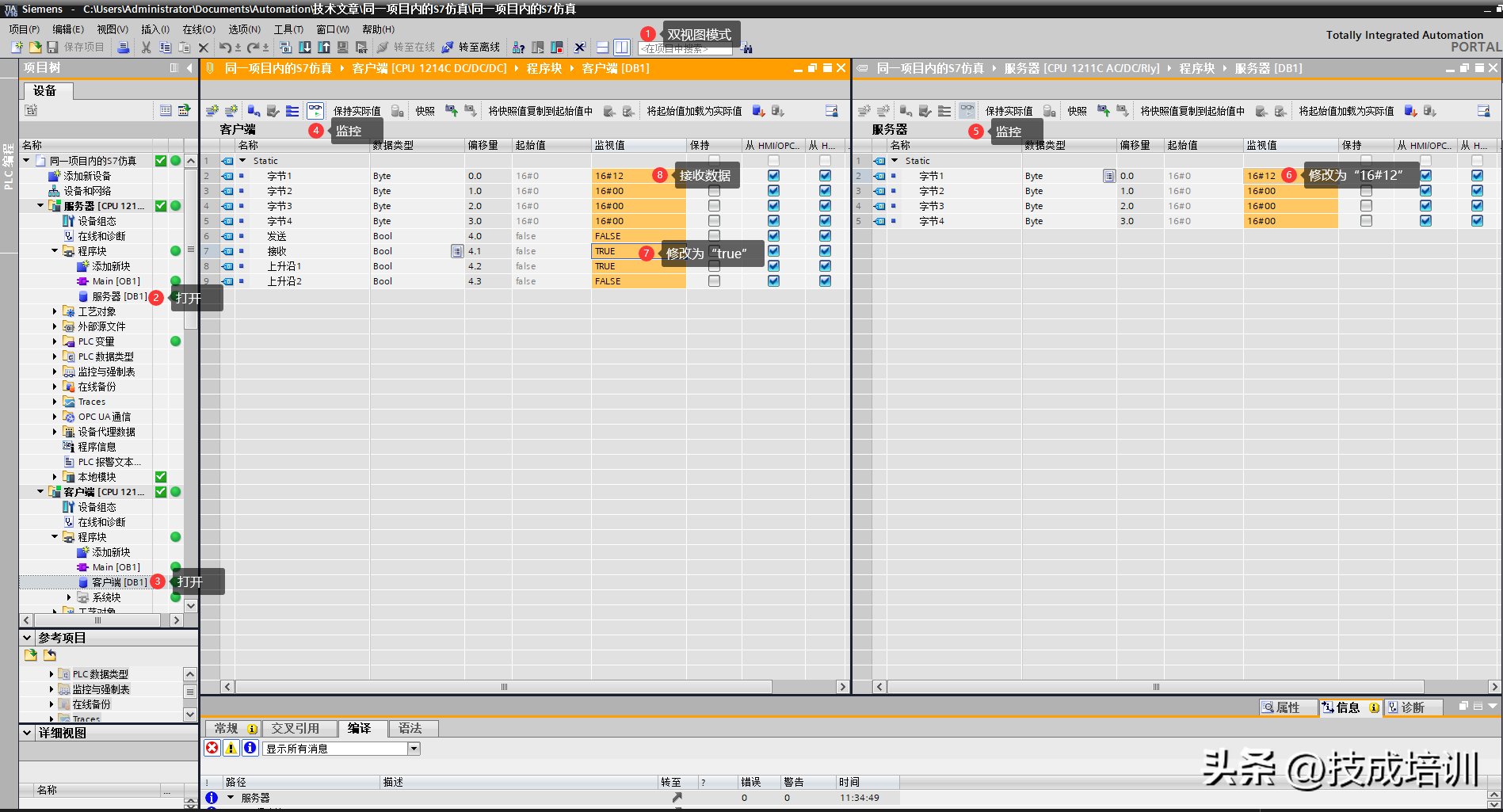1503x812 pixels.
Task: Show warnings filter icon in info panel
Action: click(x=231, y=748)
